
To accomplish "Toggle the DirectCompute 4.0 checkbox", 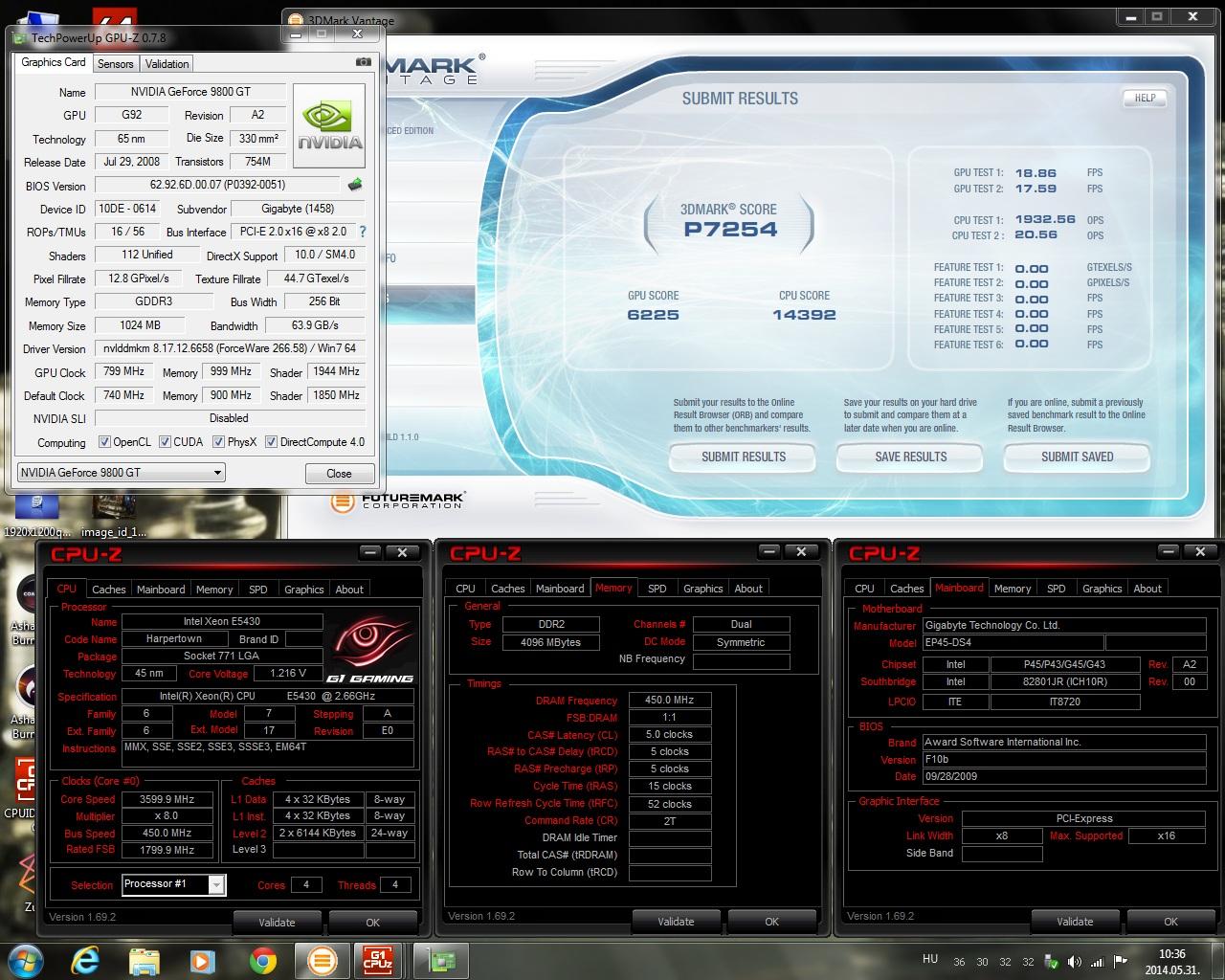I will point(272,442).
